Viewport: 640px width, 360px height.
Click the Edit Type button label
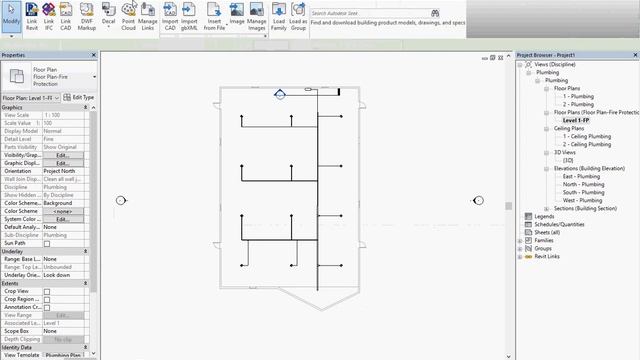[x=83, y=97]
